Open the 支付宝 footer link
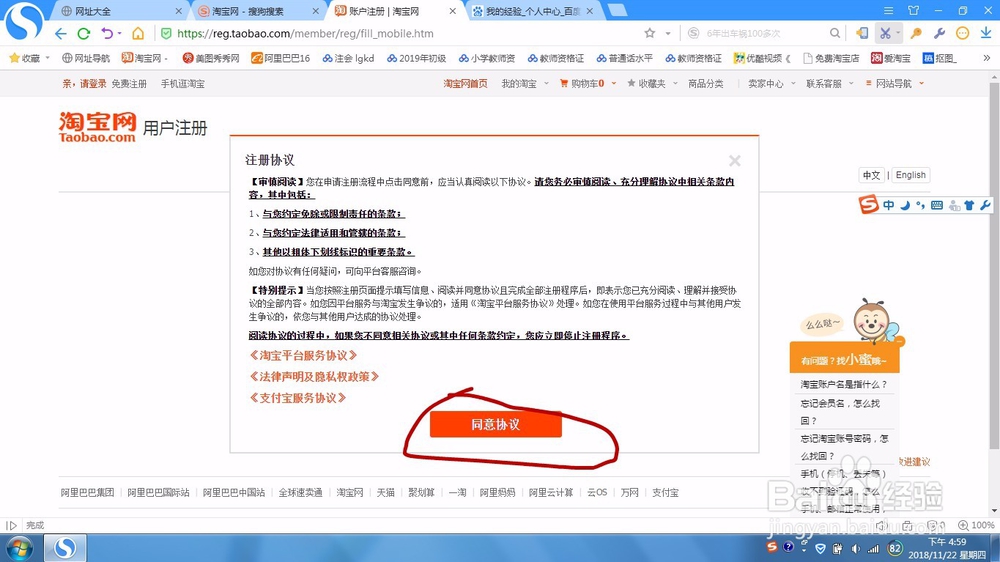The image size is (1000, 562). pos(665,492)
